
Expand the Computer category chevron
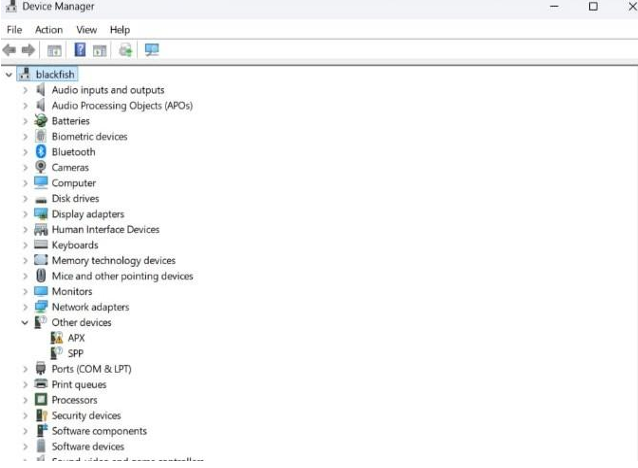[x=25, y=183]
